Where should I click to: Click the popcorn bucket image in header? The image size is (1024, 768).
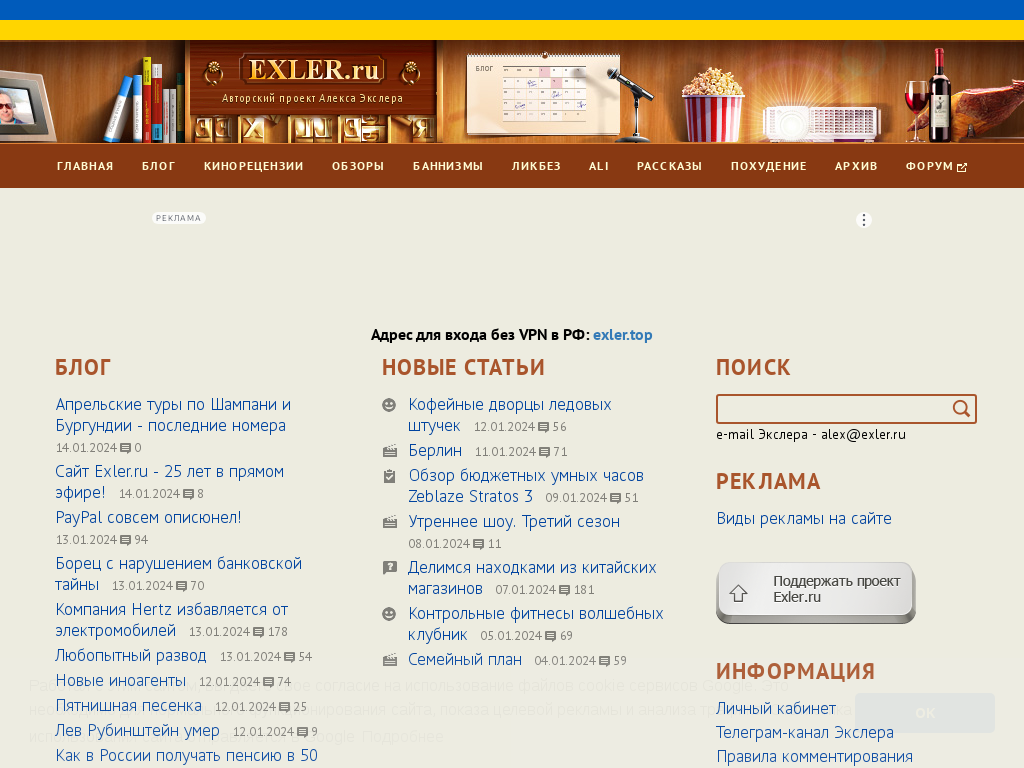pyautogui.click(x=712, y=104)
